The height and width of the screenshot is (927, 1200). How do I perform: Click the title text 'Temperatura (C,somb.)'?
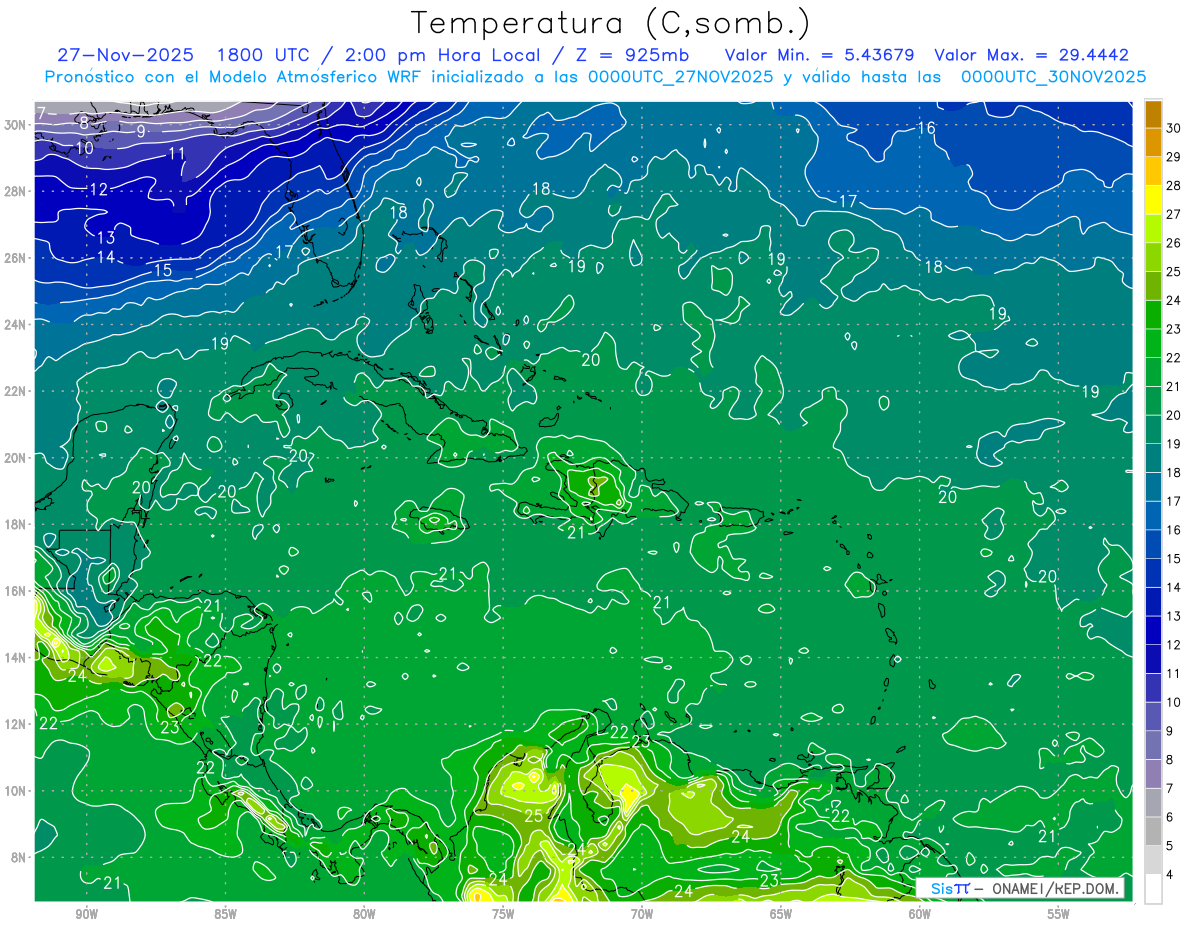611,24
